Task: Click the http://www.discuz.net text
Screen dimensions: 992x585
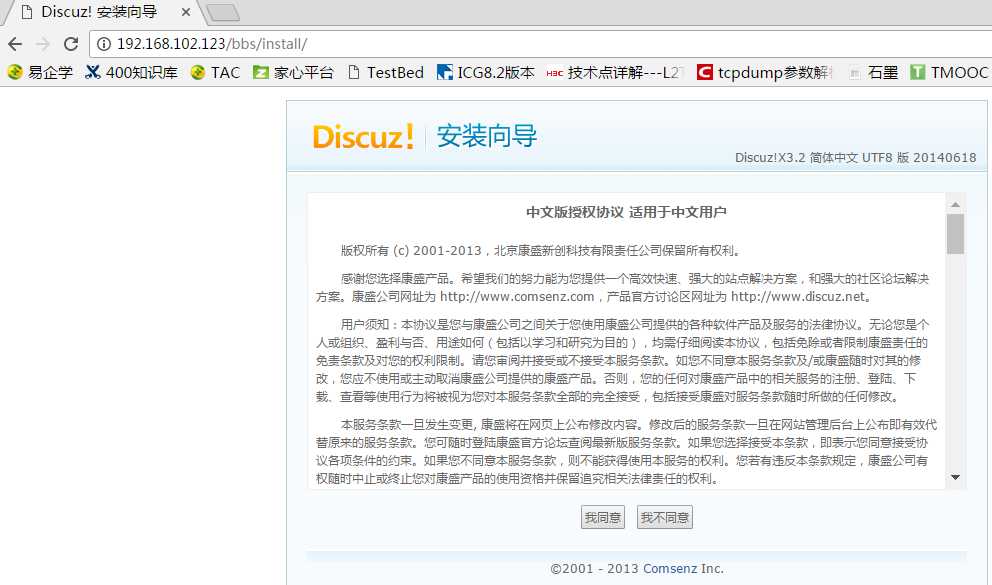Action: (x=798, y=297)
